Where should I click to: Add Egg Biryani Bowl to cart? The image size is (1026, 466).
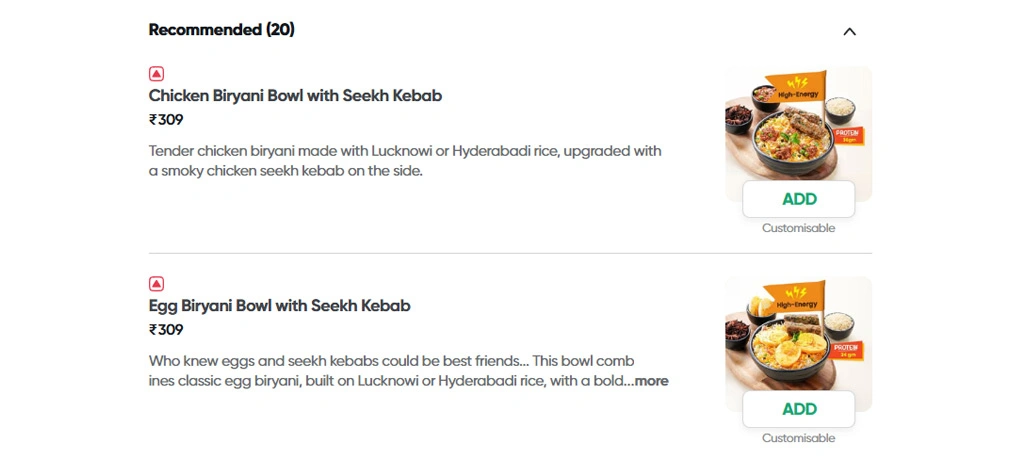[x=798, y=409]
